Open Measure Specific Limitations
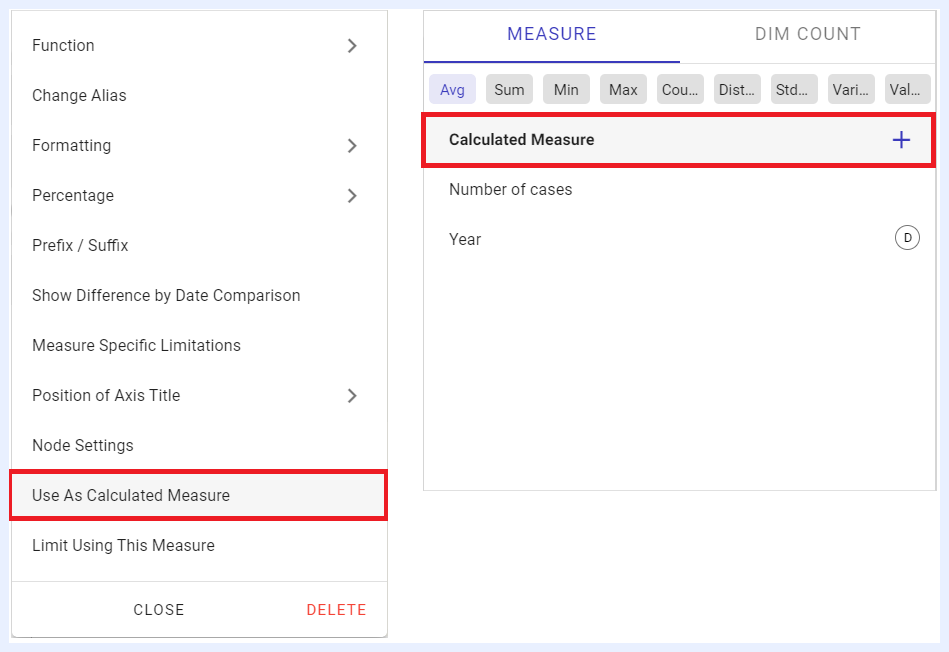 (x=199, y=346)
